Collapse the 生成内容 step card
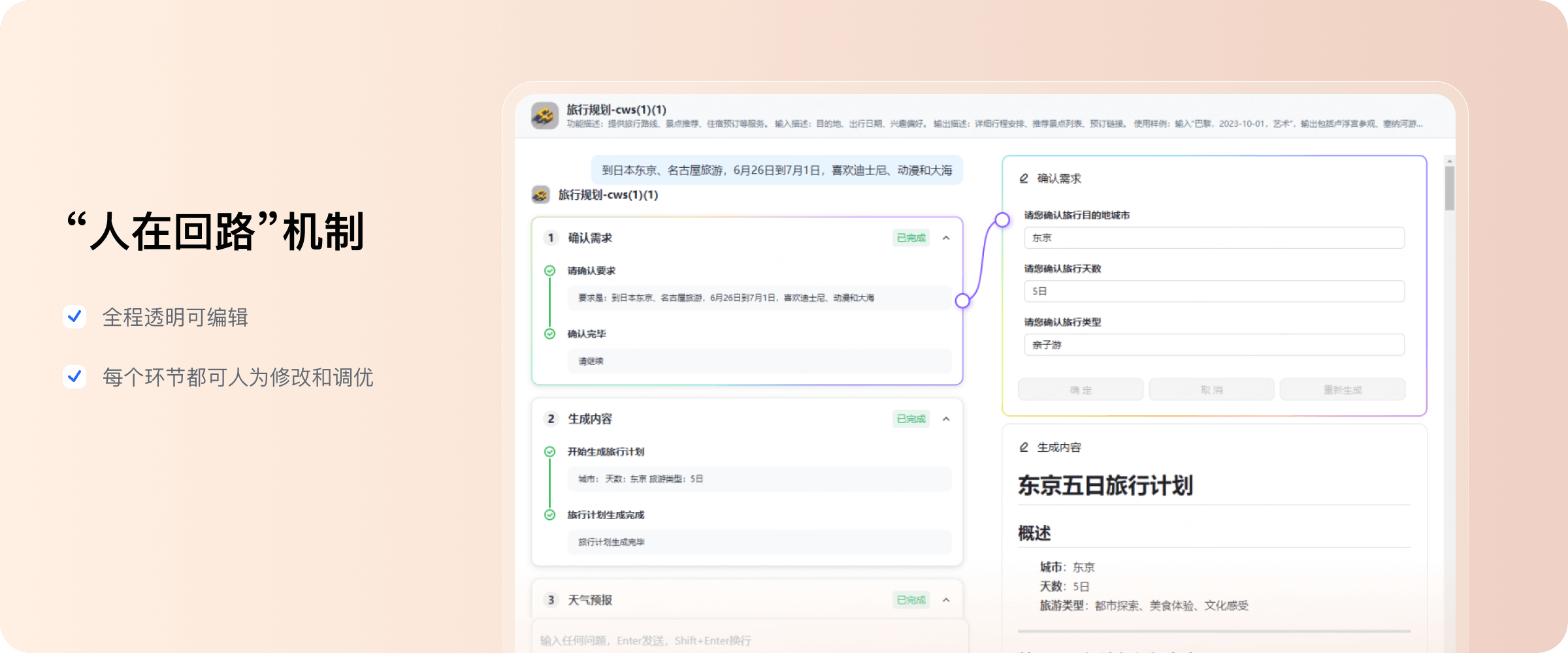 [x=946, y=419]
